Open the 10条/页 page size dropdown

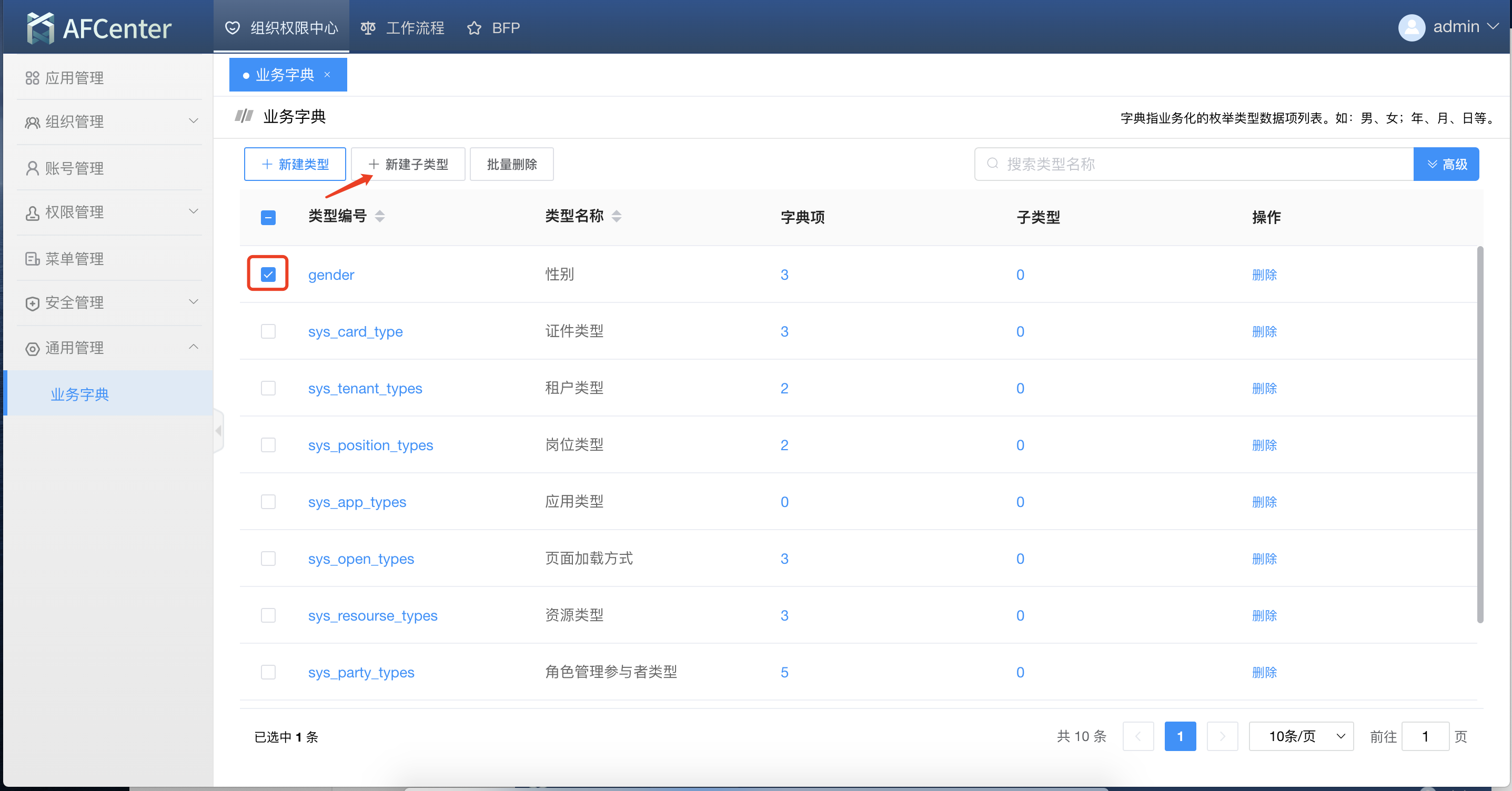[1301, 736]
